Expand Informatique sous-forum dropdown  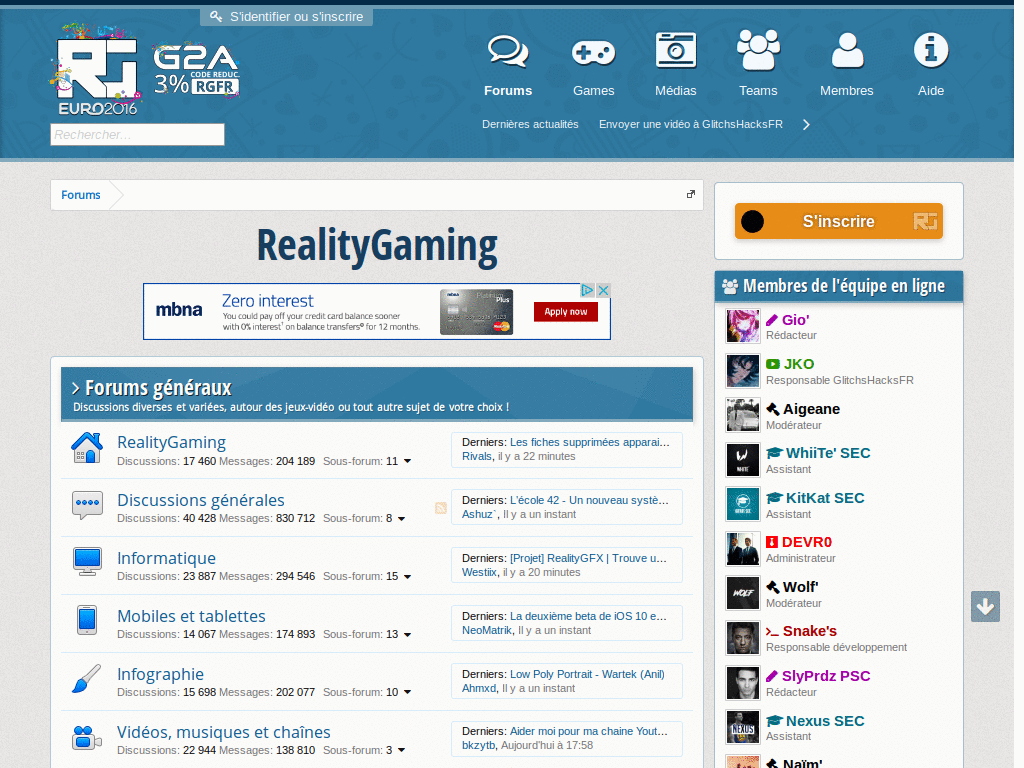pos(408,577)
